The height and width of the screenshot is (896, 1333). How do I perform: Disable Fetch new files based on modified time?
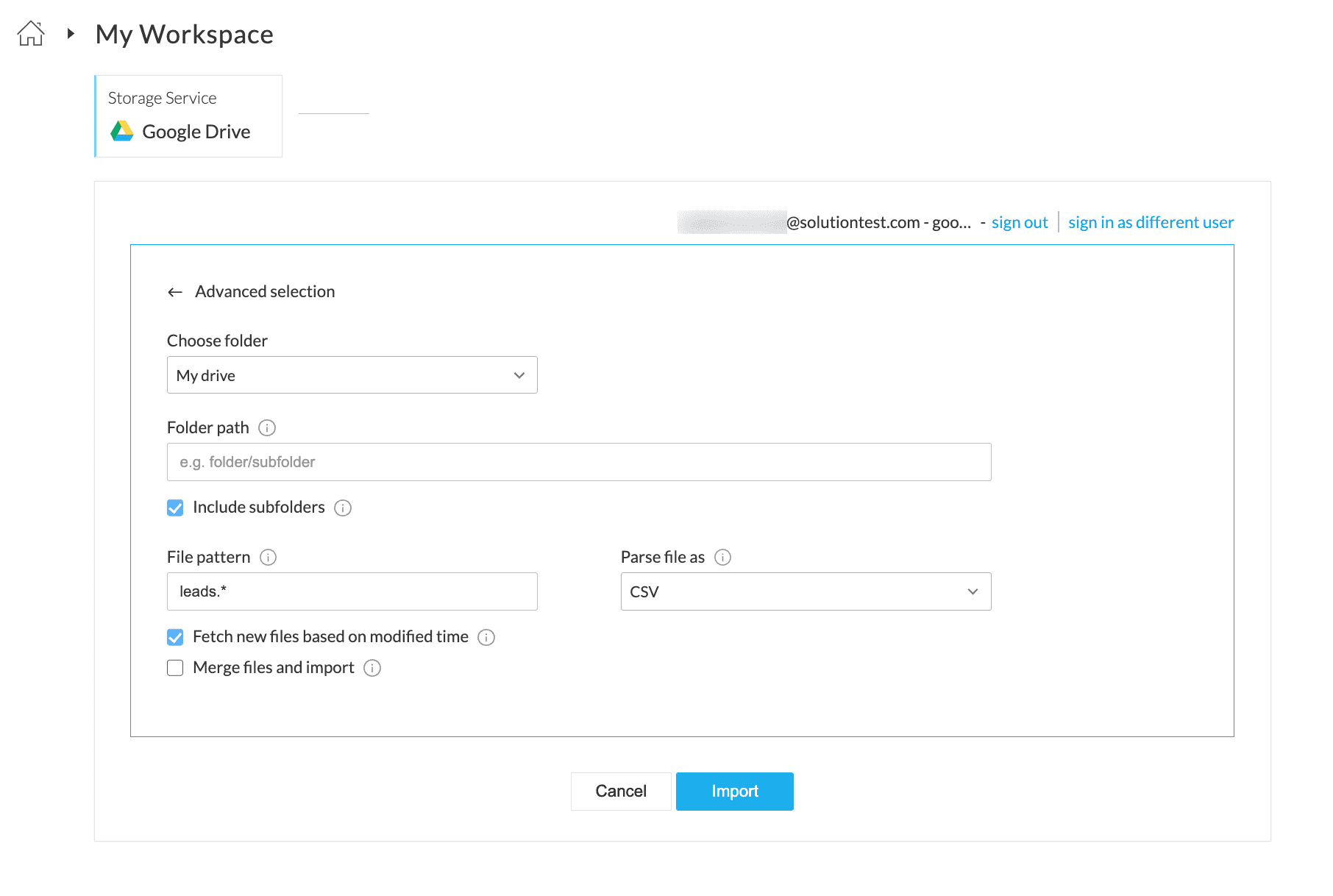coord(175,637)
